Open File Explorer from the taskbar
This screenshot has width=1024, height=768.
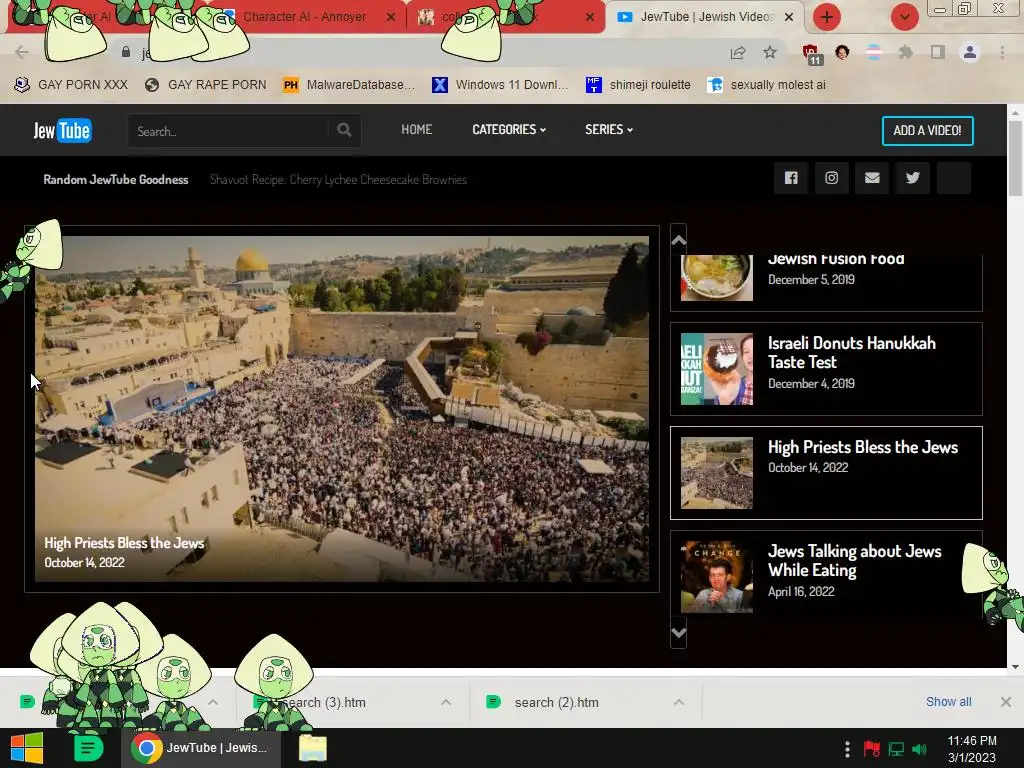pyautogui.click(x=313, y=748)
